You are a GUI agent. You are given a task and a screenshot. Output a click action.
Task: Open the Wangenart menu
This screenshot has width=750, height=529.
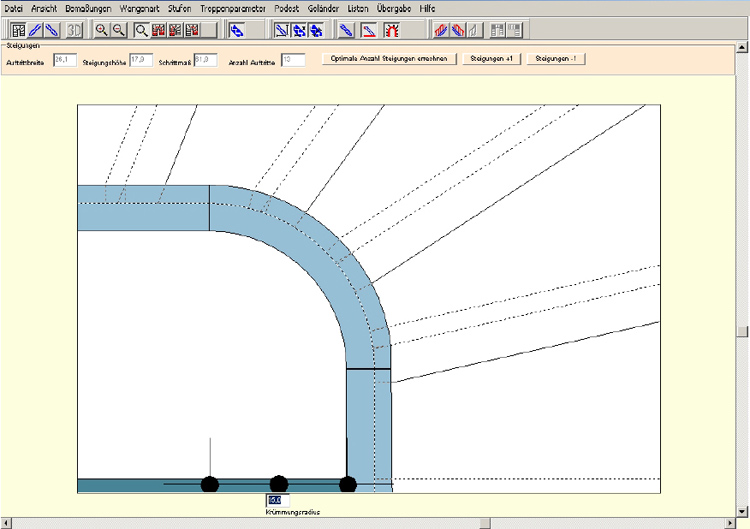[140, 8]
